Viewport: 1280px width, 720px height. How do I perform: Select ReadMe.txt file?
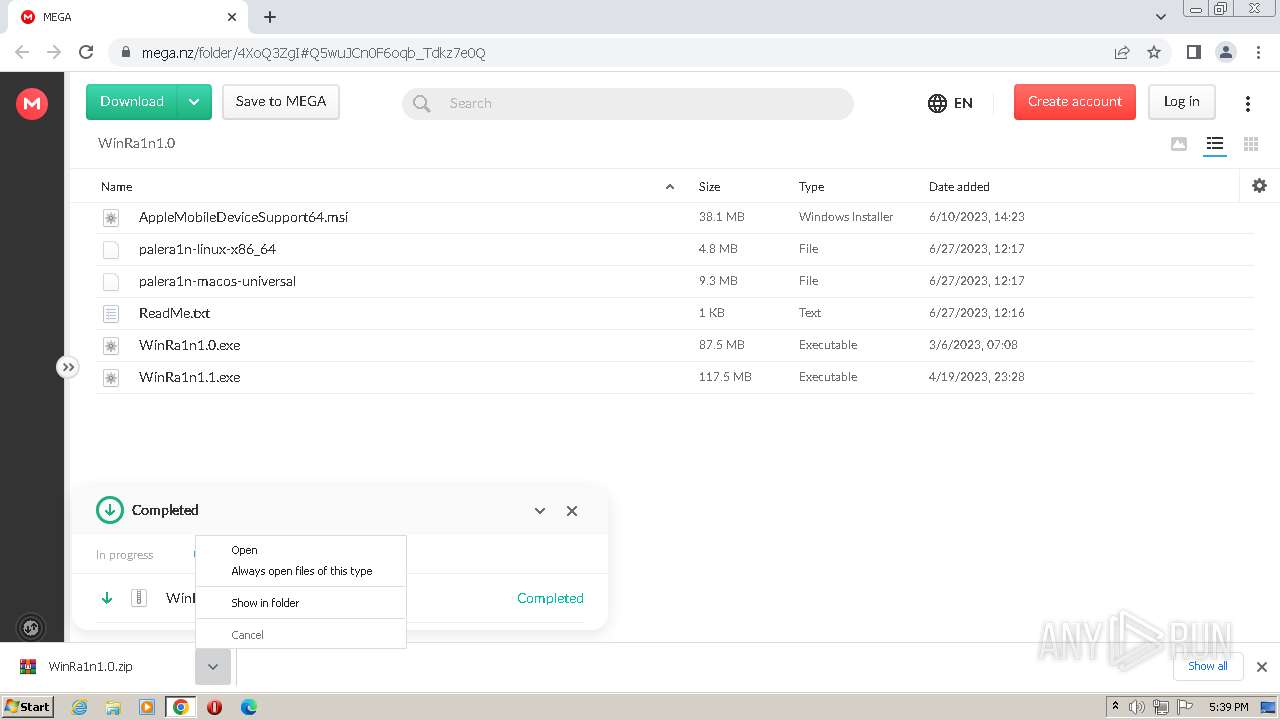coord(675,313)
